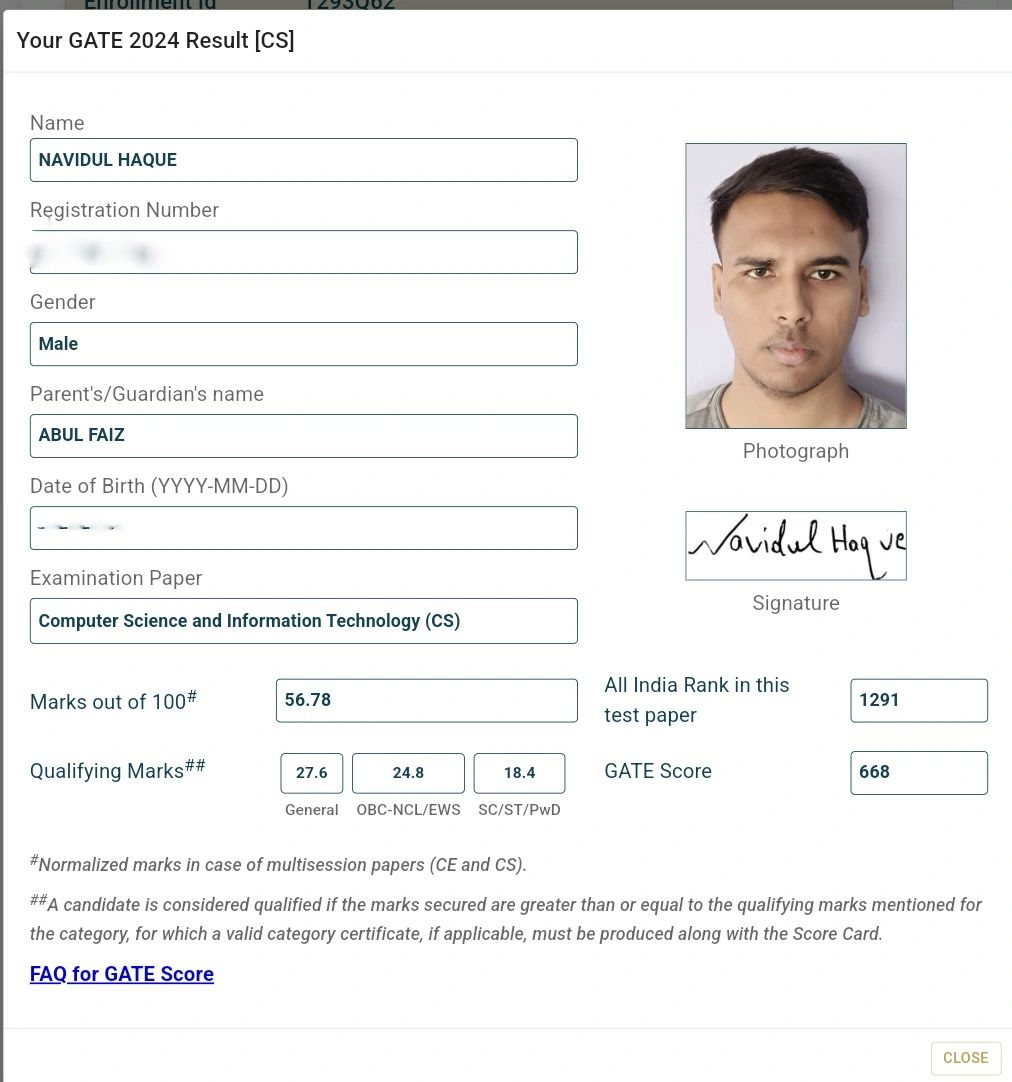Click the GATE Score value field
The height and width of the screenshot is (1082, 1012).
918,772
